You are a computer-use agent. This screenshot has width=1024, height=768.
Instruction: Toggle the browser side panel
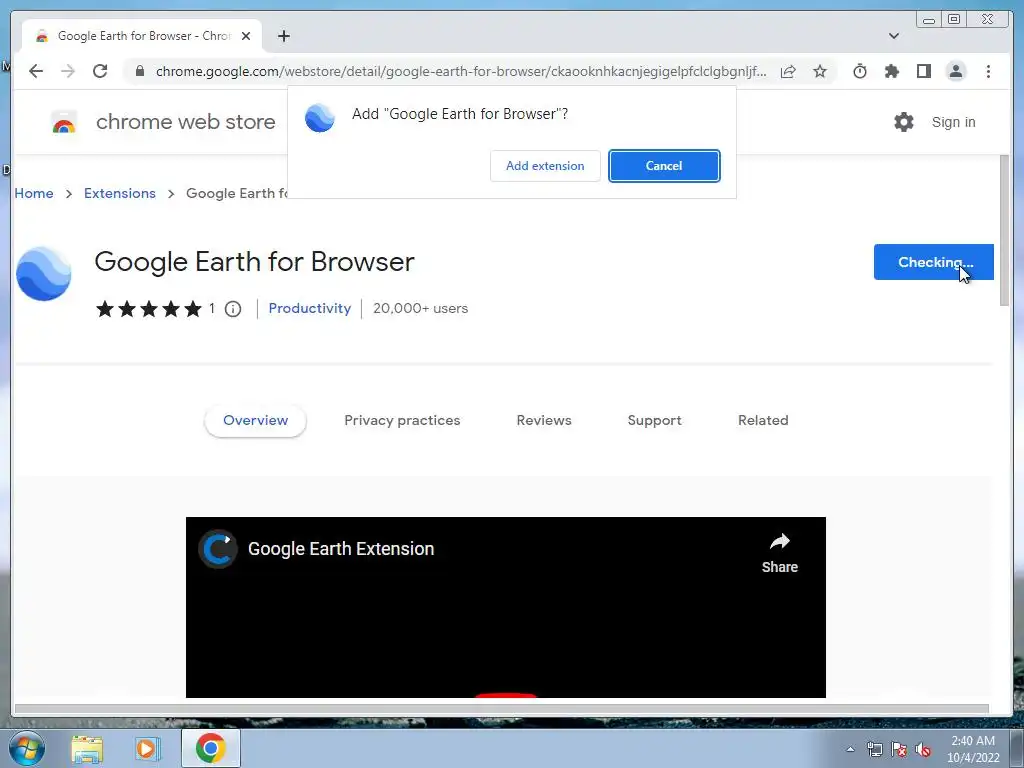point(923,71)
